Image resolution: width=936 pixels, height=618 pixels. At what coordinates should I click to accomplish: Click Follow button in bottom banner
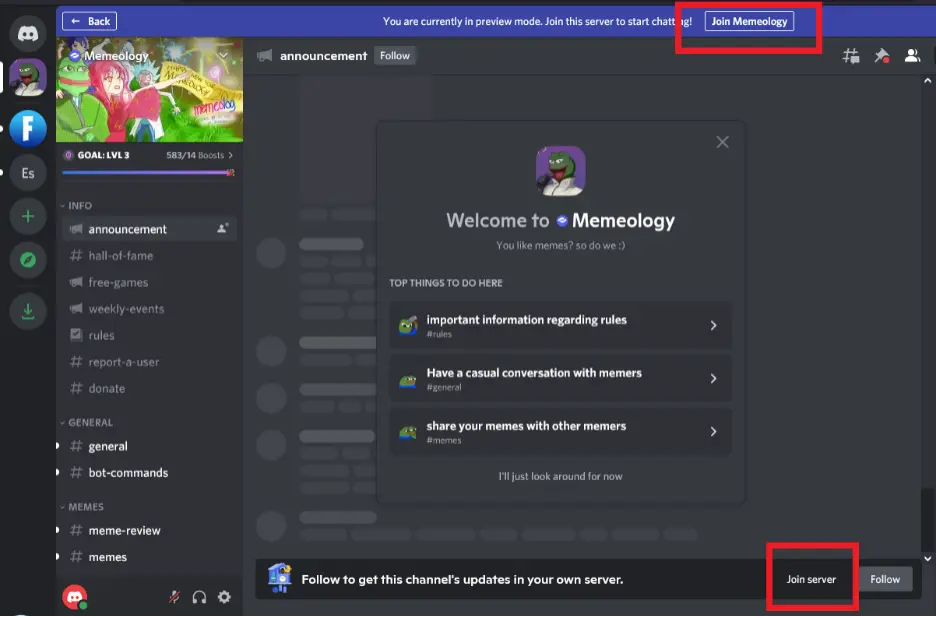885,579
